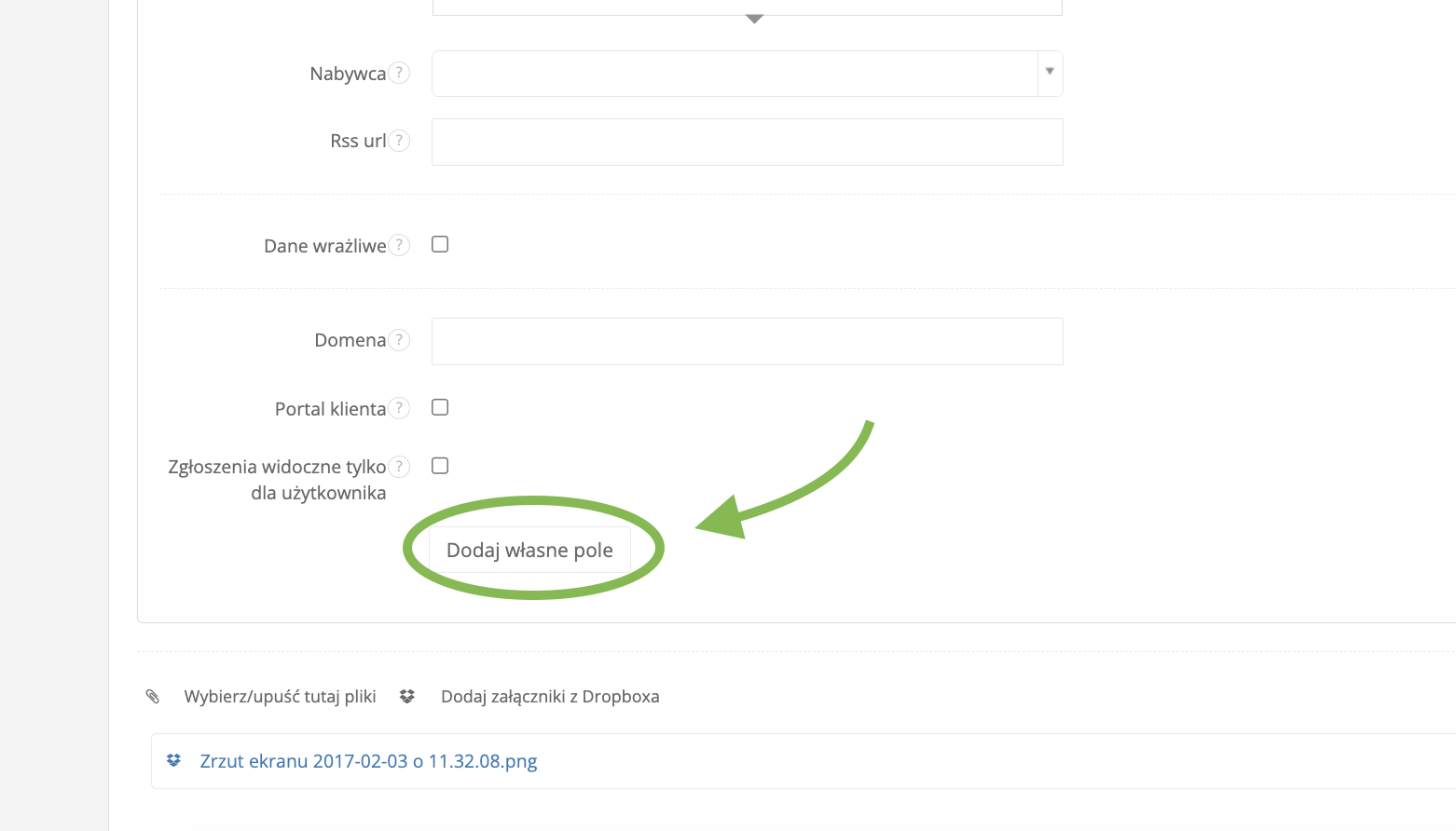This screenshot has width=1456, height=831.
Task: Show help for Portal klienta
Action: click(x=399, y=408)
